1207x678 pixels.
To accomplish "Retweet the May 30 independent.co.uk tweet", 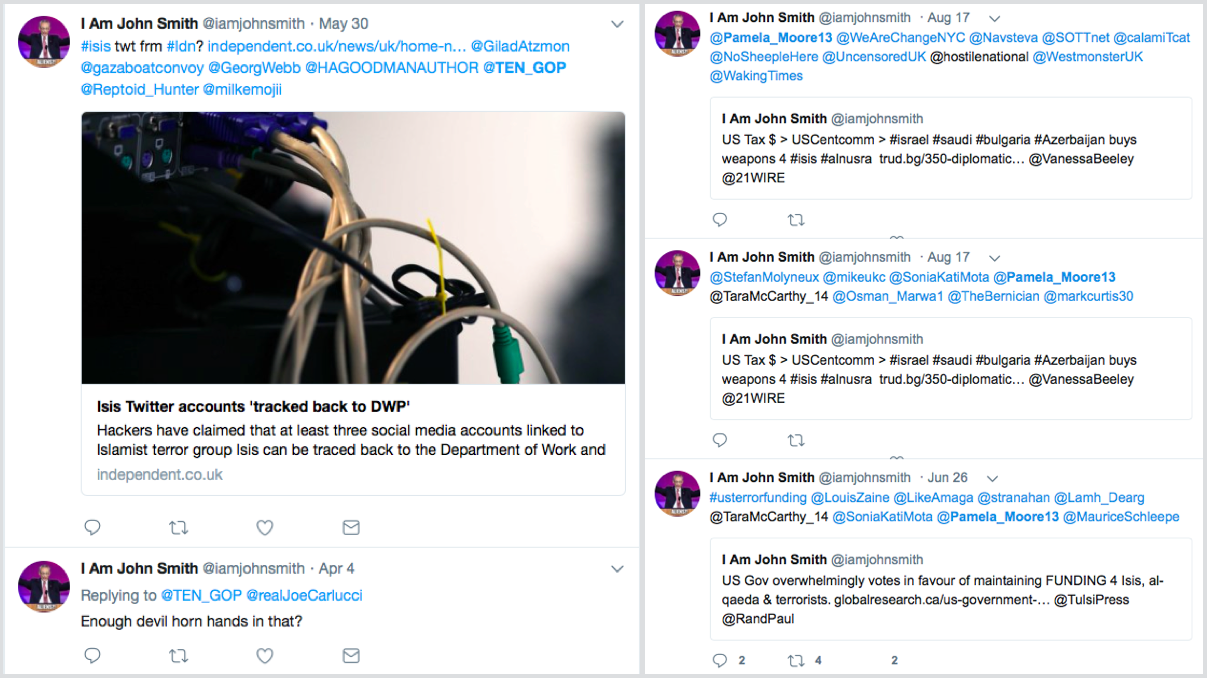I will (178, 526).
